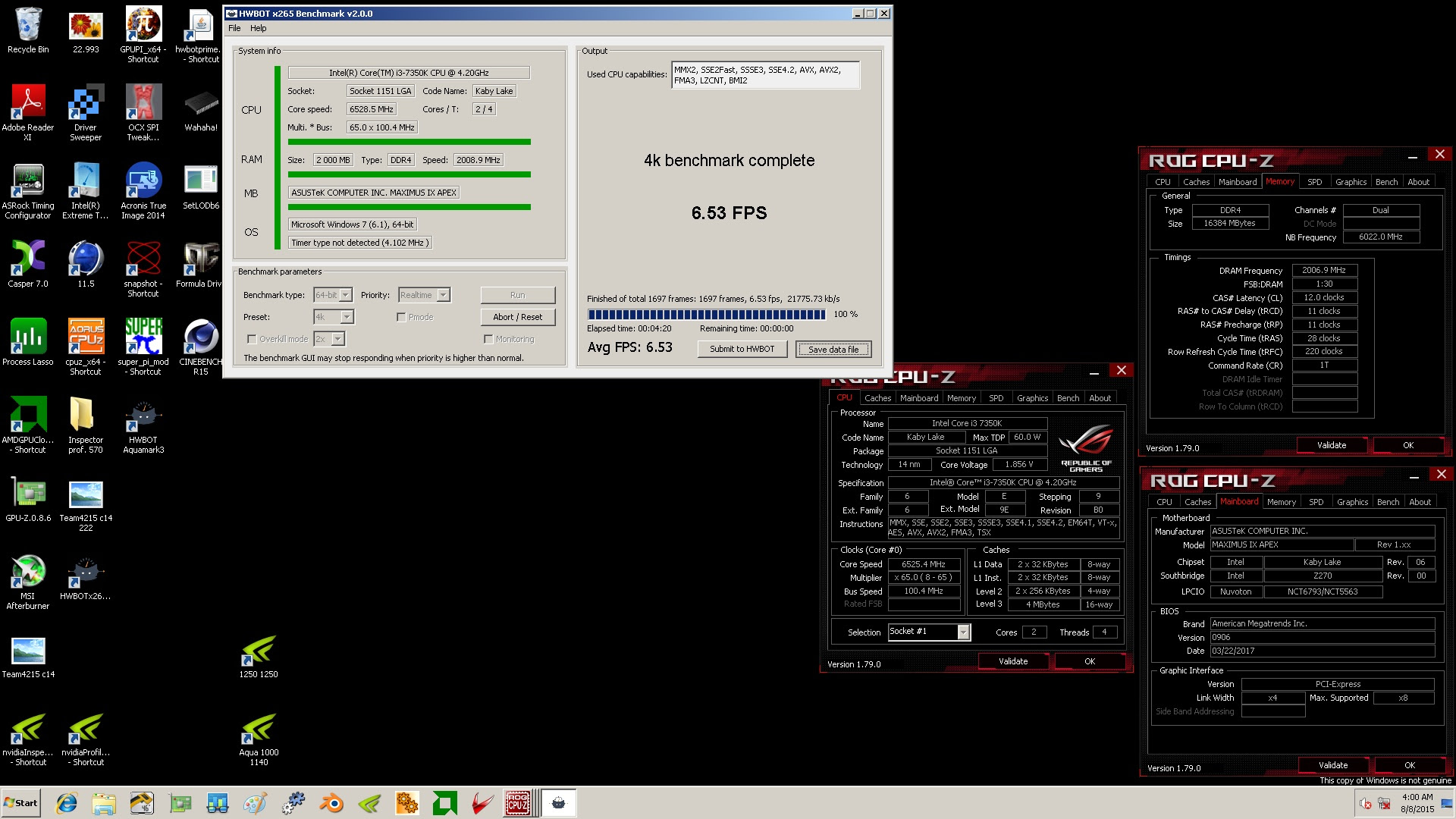Open the Formula Drift desktop icon

199,264
